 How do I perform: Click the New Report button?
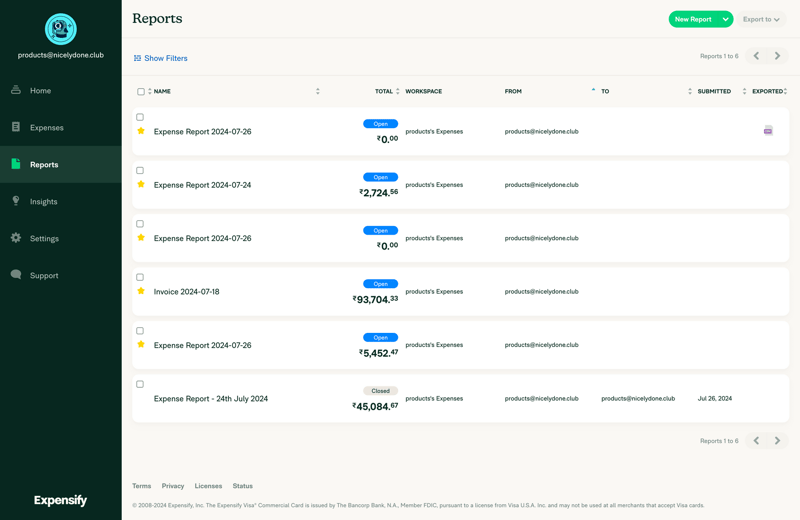[693, 19]
